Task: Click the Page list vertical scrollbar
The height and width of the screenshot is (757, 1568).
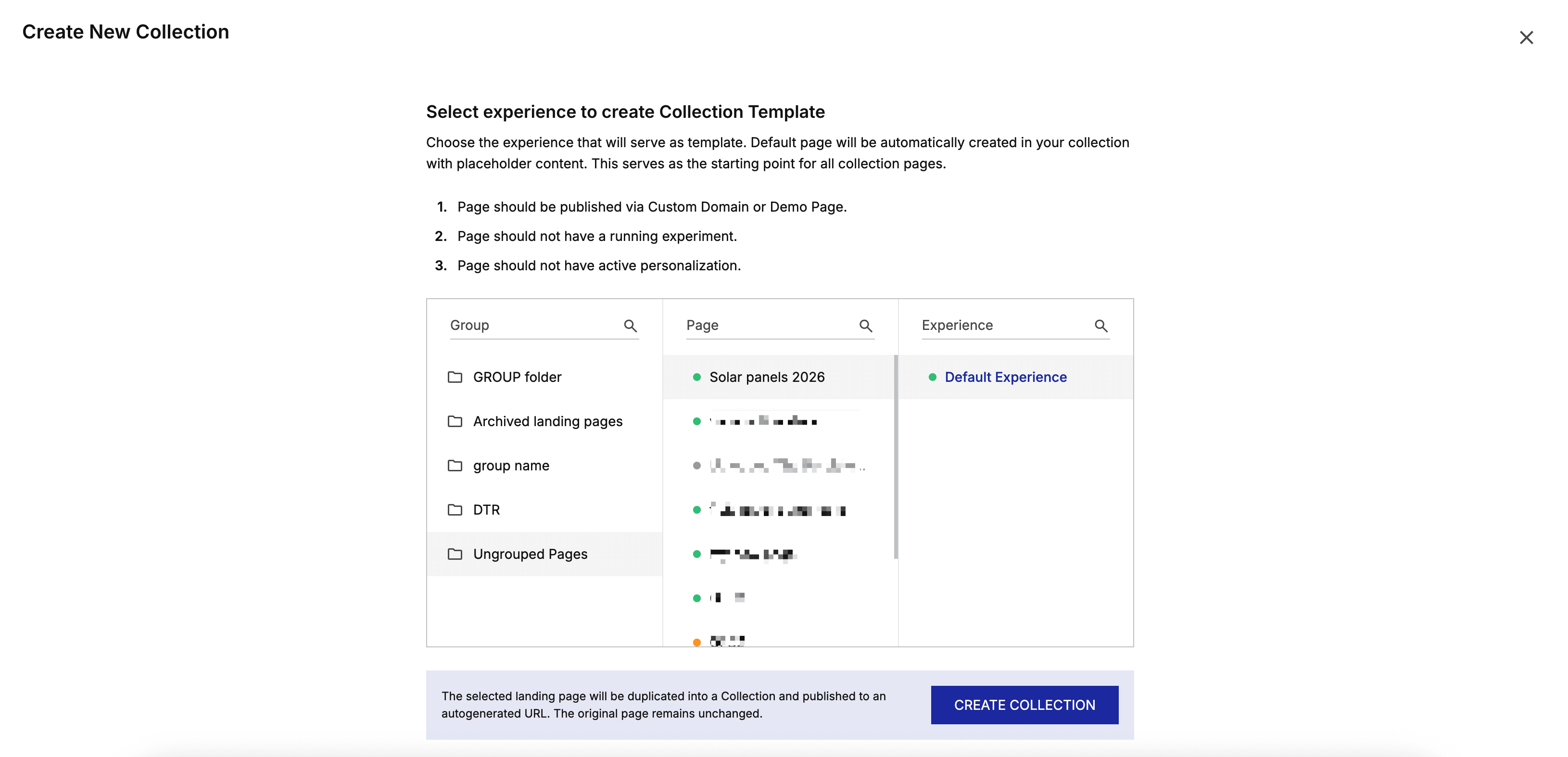Action: (x=896, y=456)
